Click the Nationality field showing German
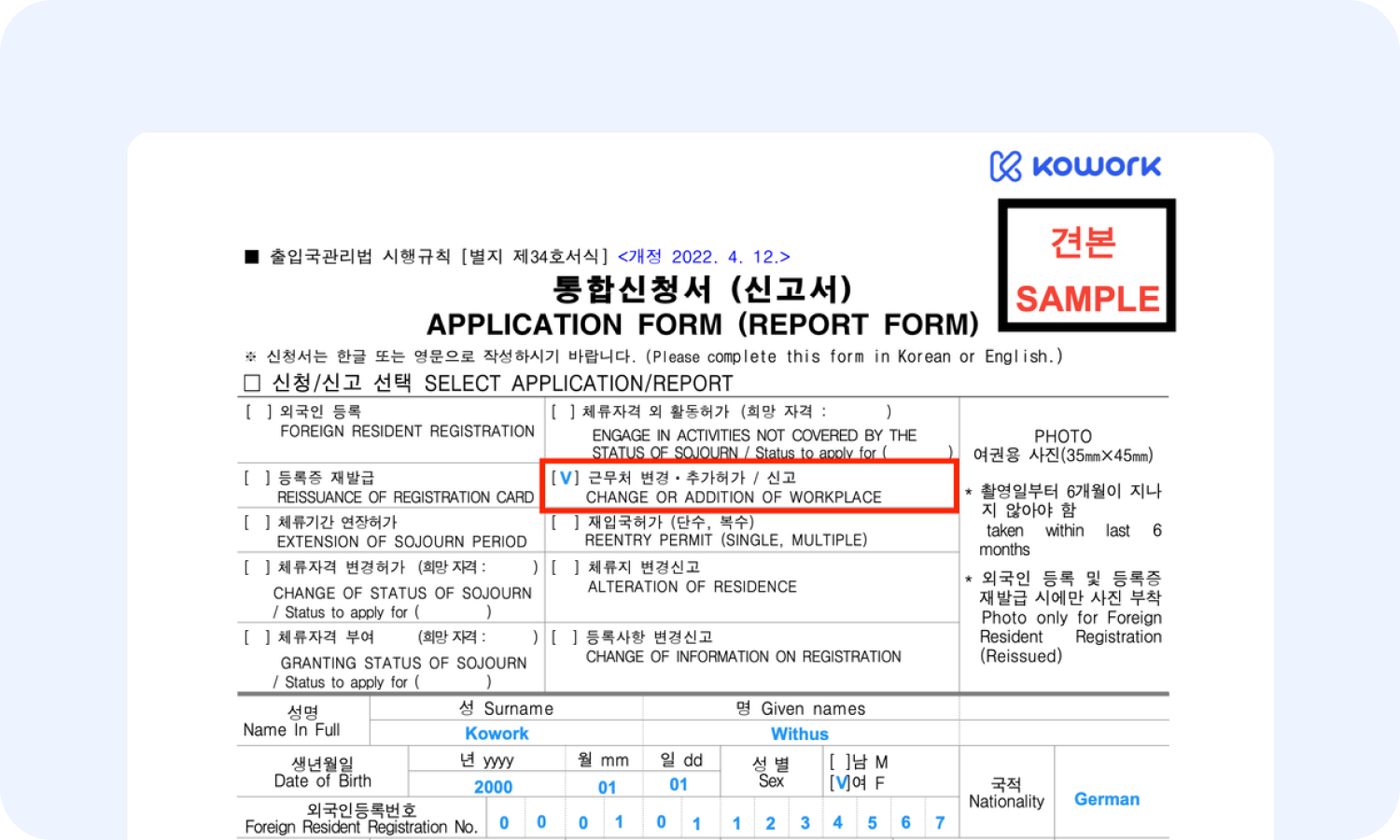 click(x=1107, y=799)
